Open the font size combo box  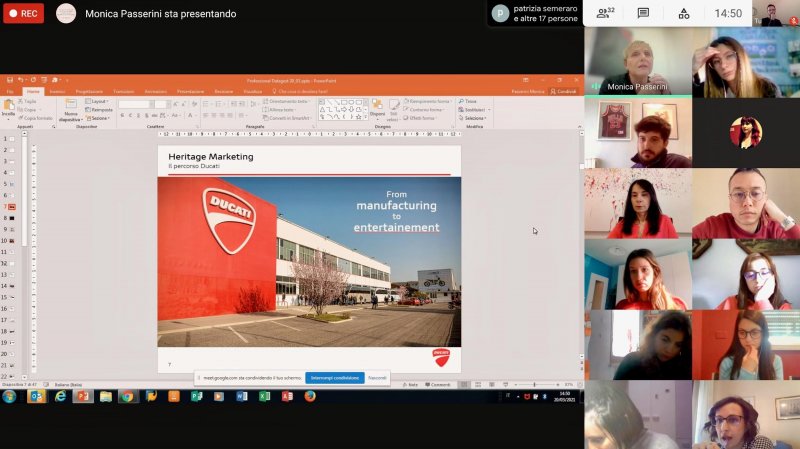162,104
